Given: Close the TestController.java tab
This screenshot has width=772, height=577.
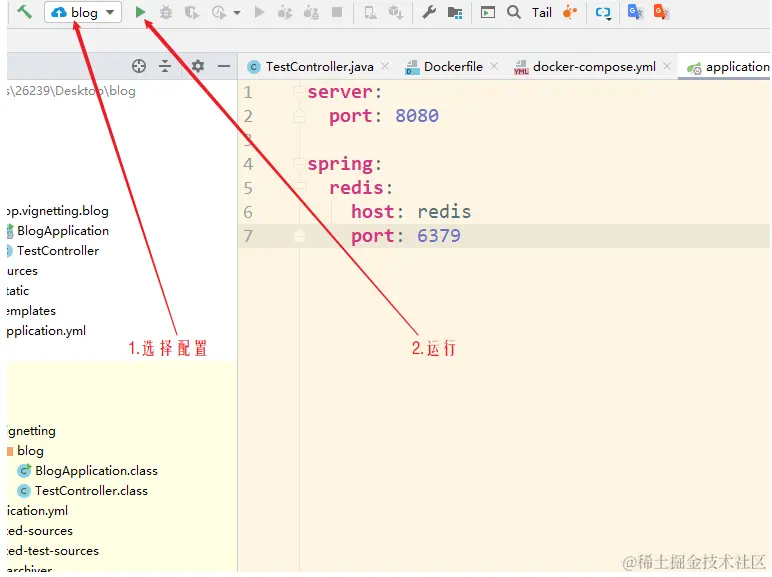Looking at the screenshot, I should click(x=385, y=65).
